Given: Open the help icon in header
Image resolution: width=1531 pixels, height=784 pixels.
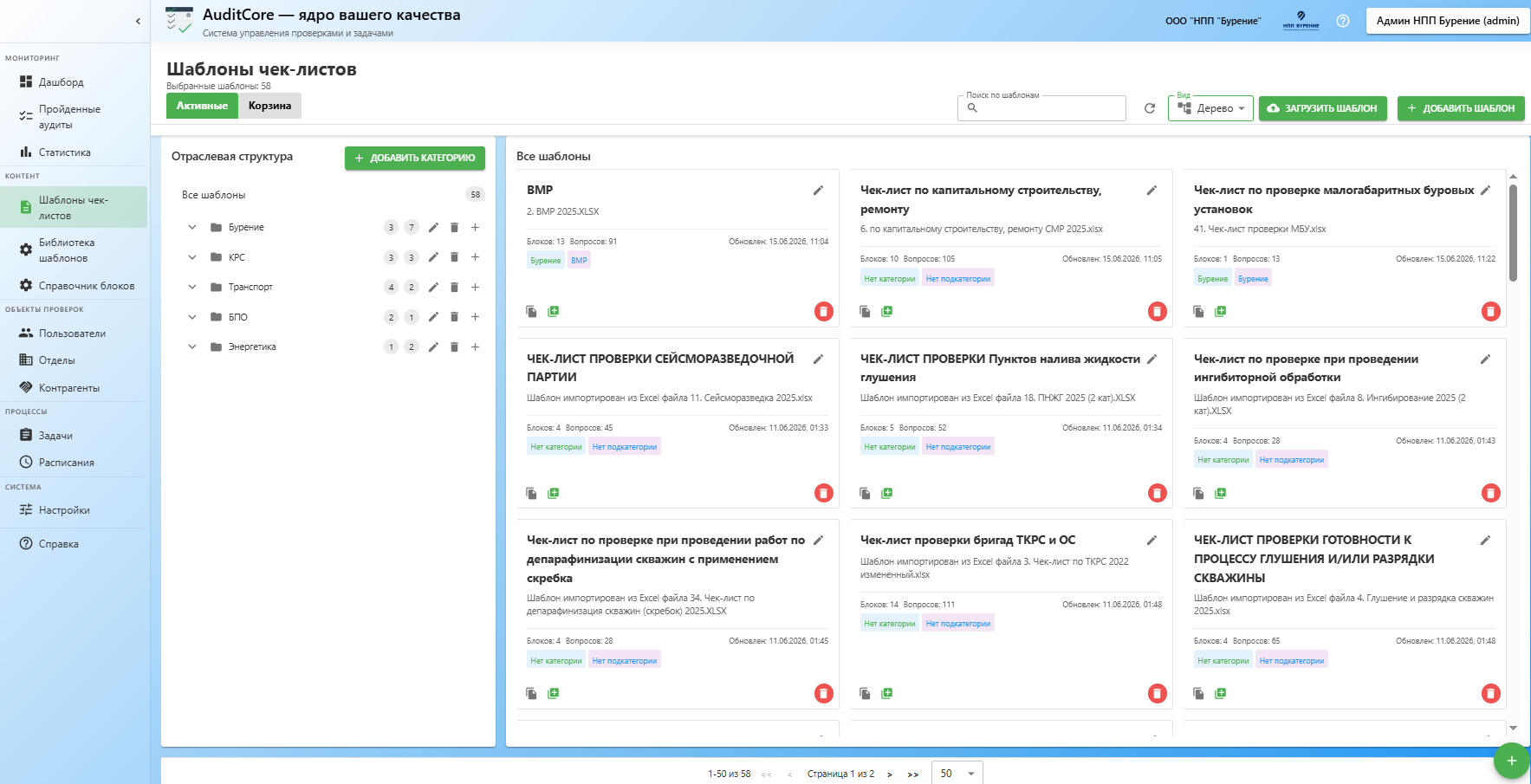Looking at the screenshot, I should coord(1343,21).
